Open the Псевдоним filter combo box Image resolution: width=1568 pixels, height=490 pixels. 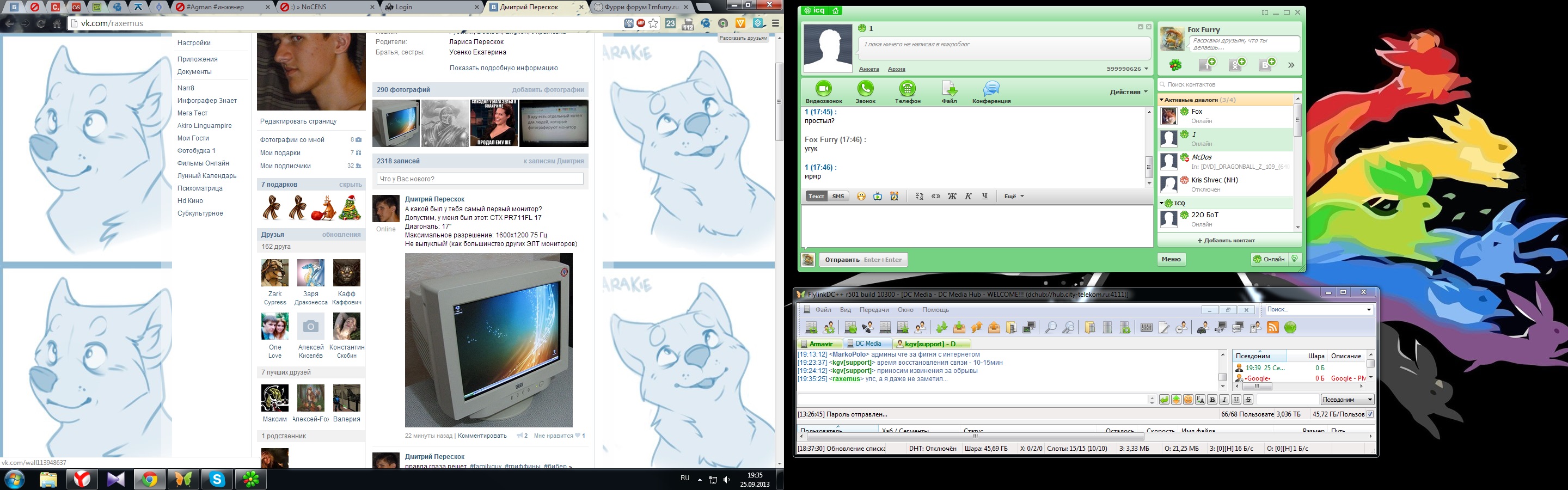pyautogui.click(x=1346, y=400)
